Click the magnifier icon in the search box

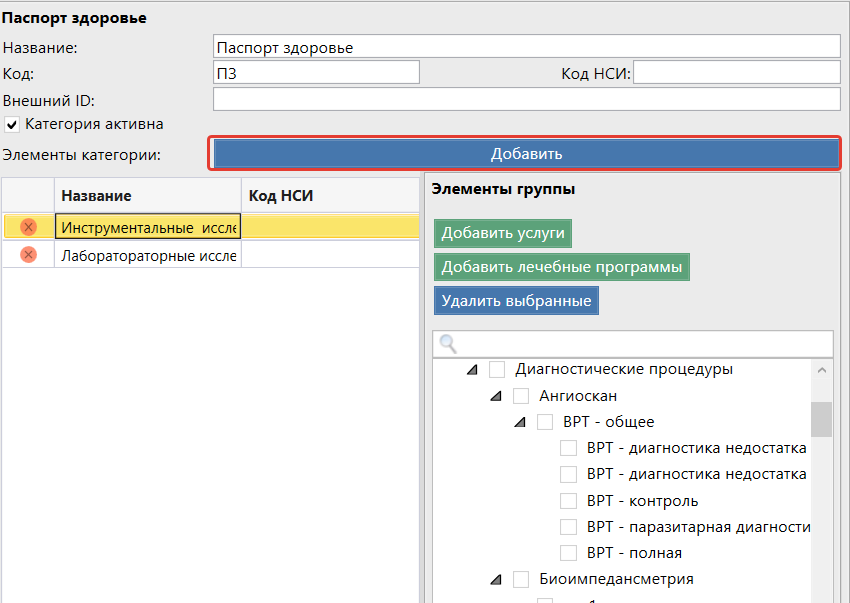(448, 344)
